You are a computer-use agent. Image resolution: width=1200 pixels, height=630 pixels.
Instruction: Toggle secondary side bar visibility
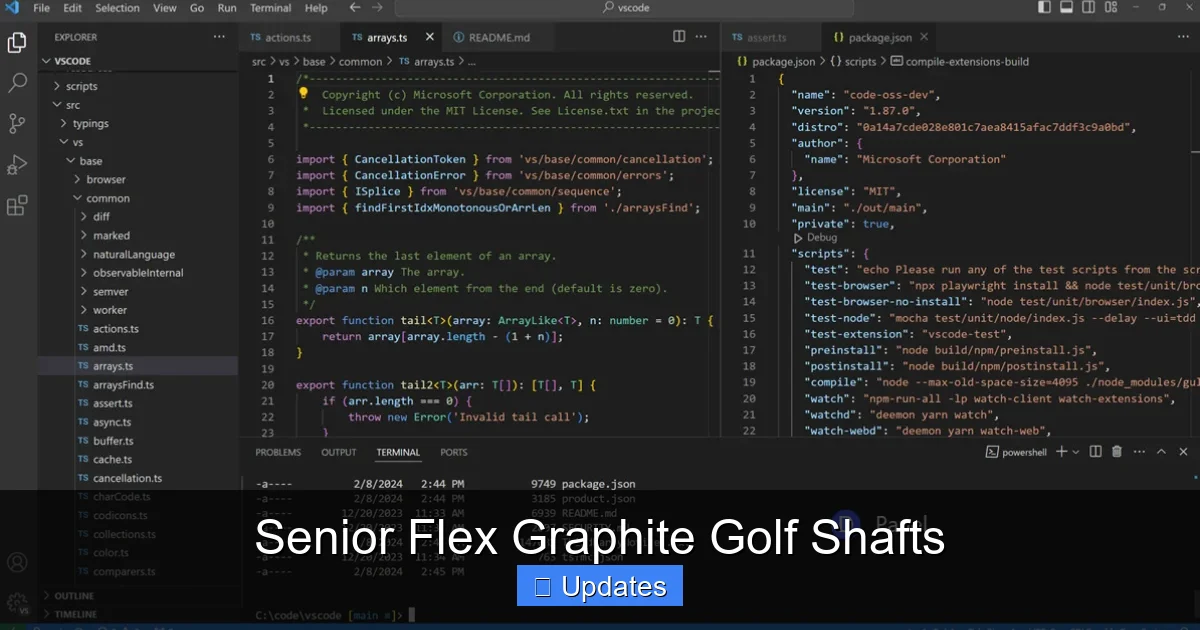1087,8
